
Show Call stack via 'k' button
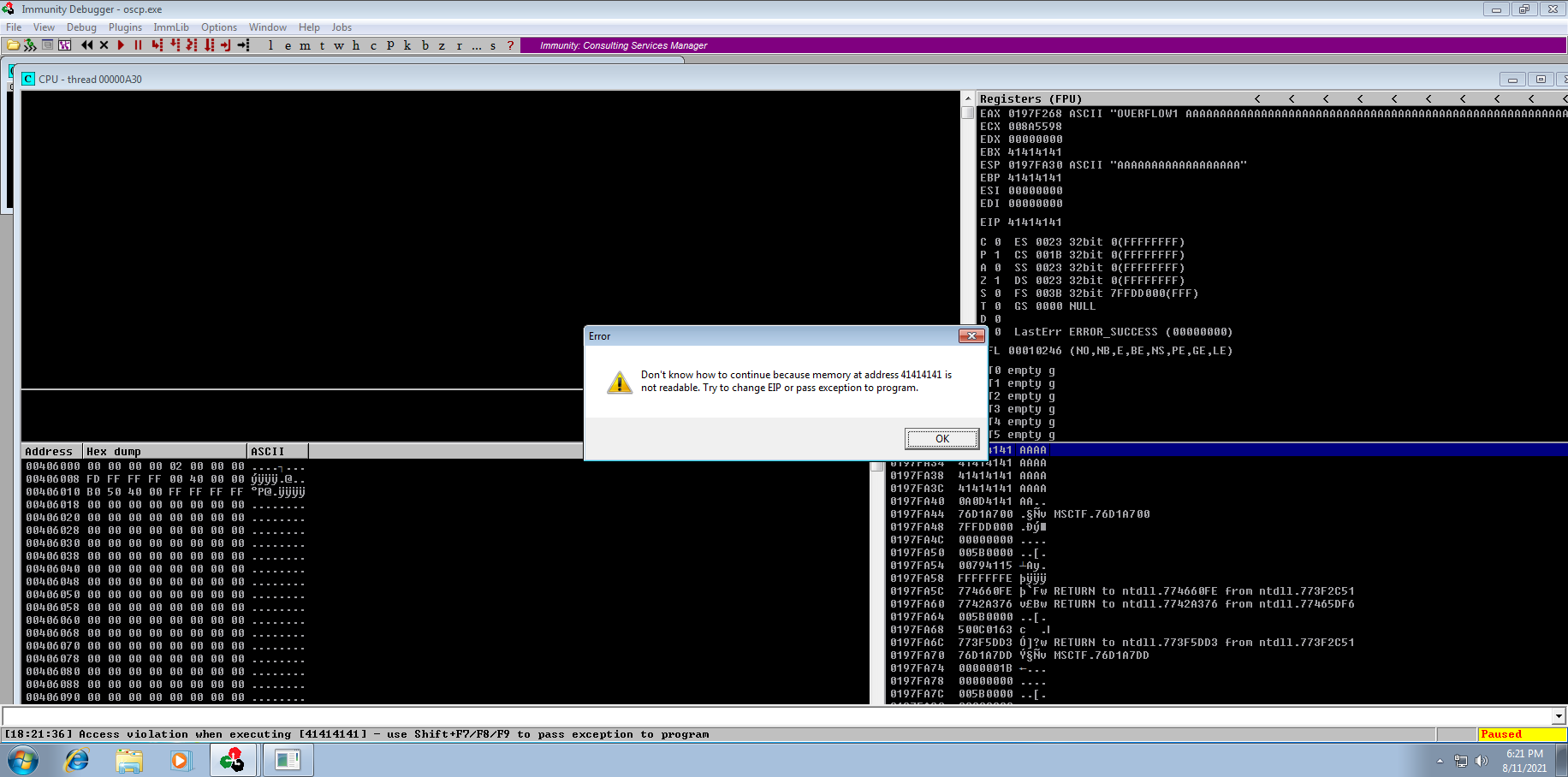tap(407, 45)
